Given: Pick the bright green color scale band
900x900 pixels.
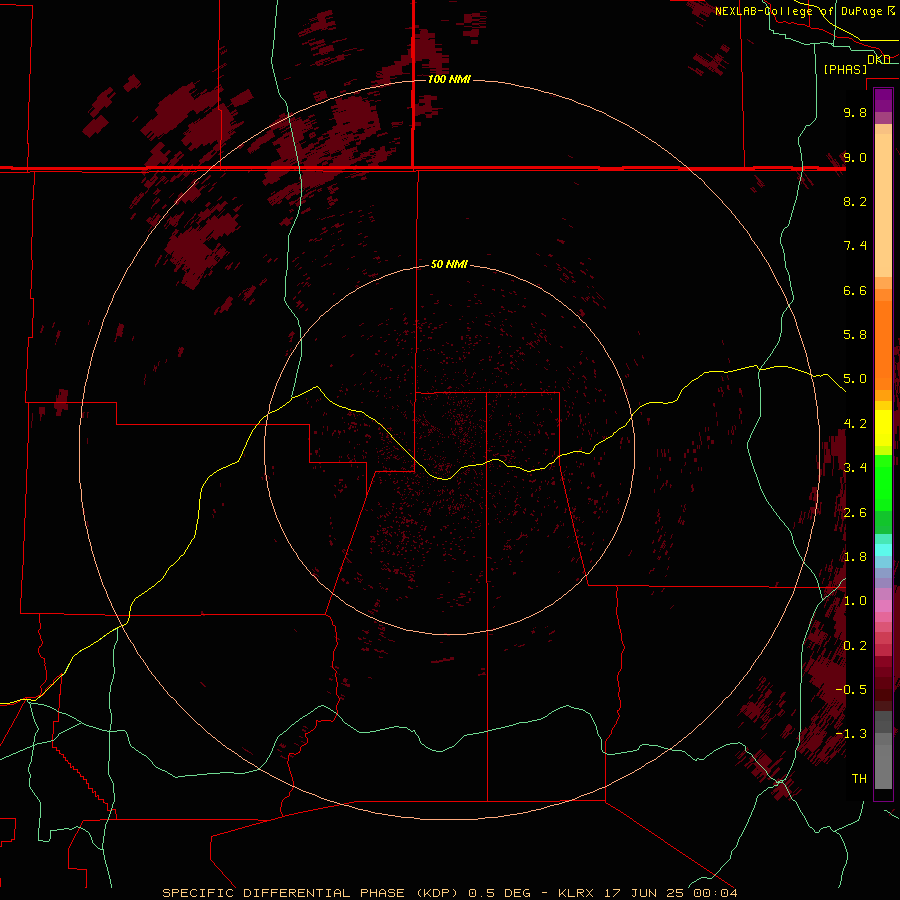Looking at the screenshot, I should coord(883,482).
